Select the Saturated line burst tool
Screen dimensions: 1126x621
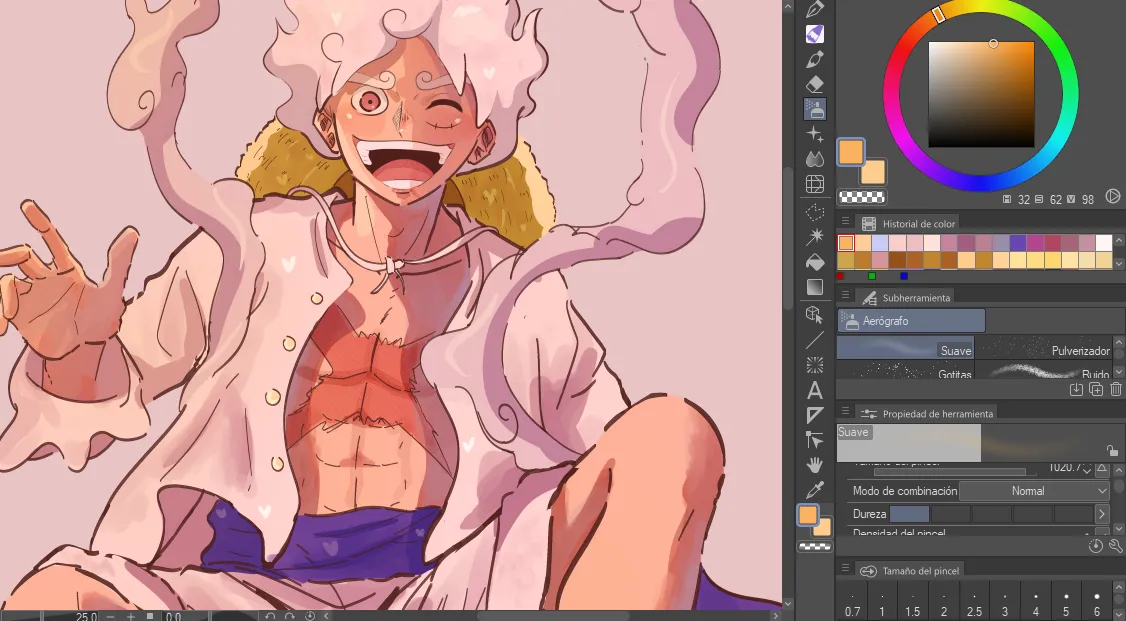click(x=814, y=365)
